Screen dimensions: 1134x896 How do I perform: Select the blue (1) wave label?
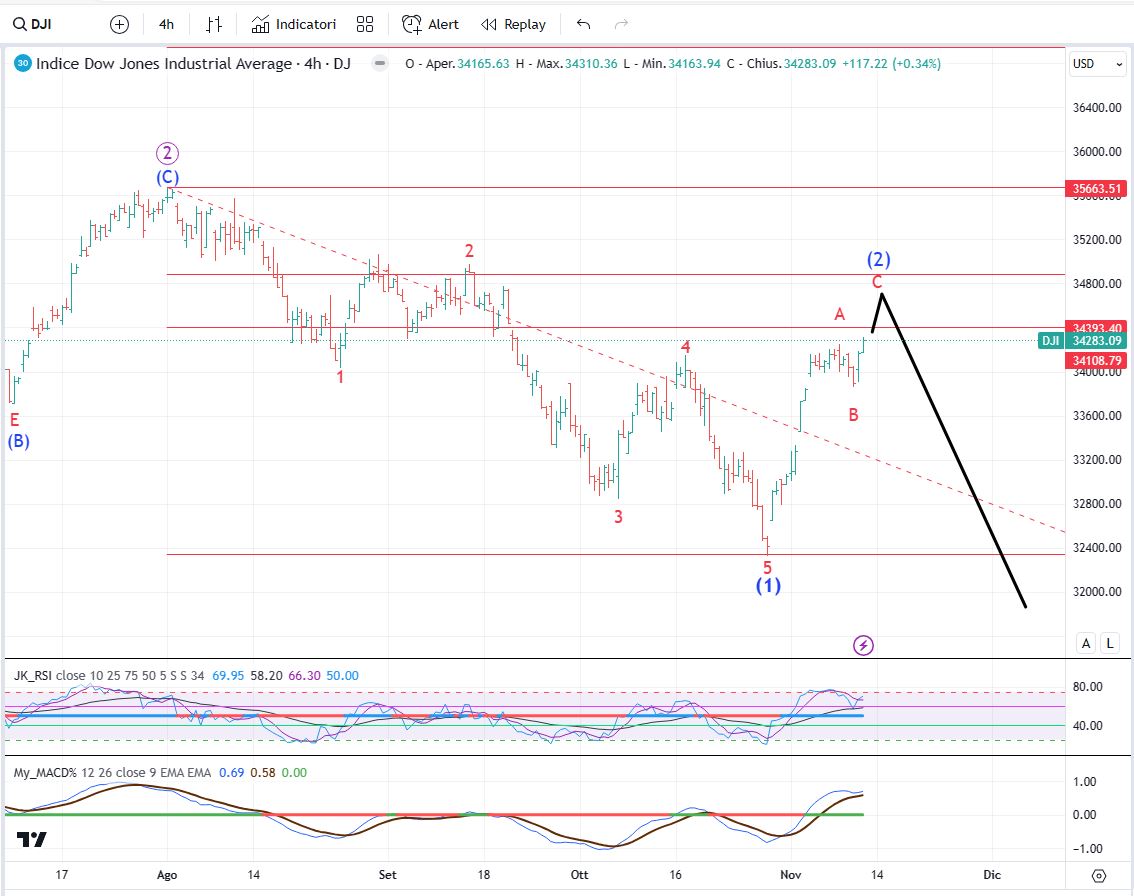769,585
